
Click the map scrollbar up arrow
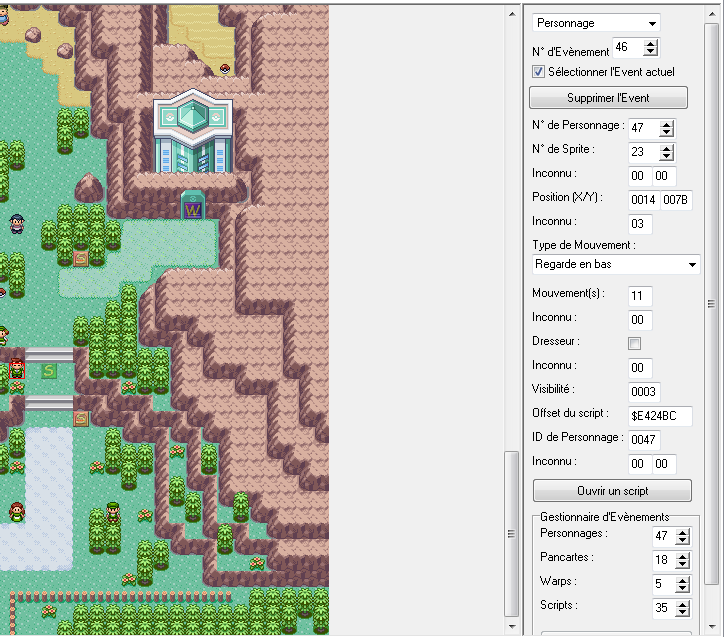click(512, 14)
